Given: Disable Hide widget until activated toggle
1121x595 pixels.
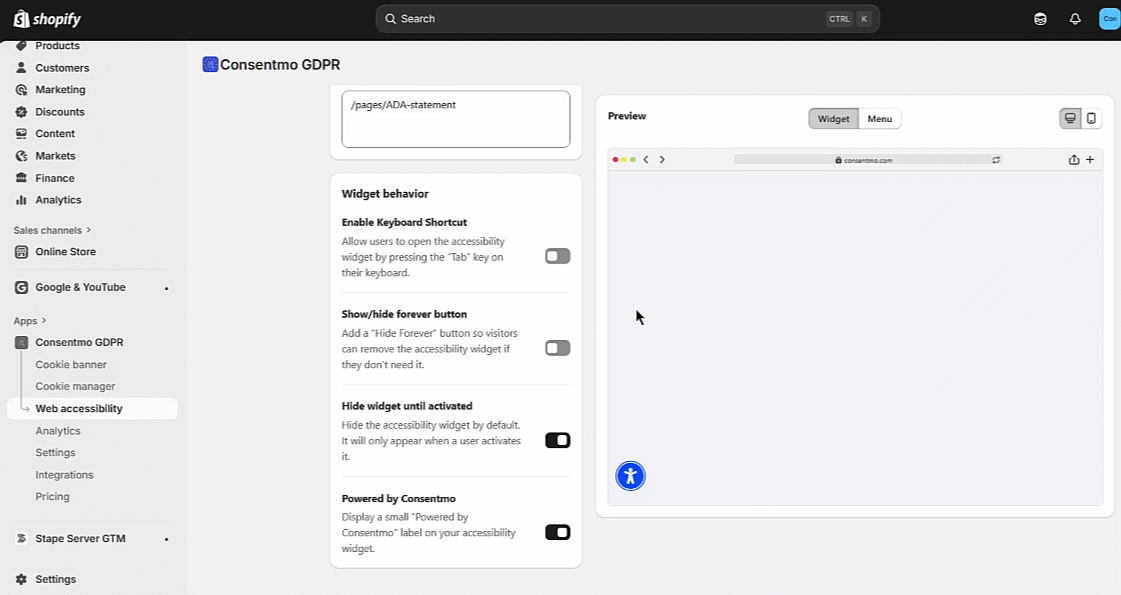Looking at the screenshot, I should [557, 441].
